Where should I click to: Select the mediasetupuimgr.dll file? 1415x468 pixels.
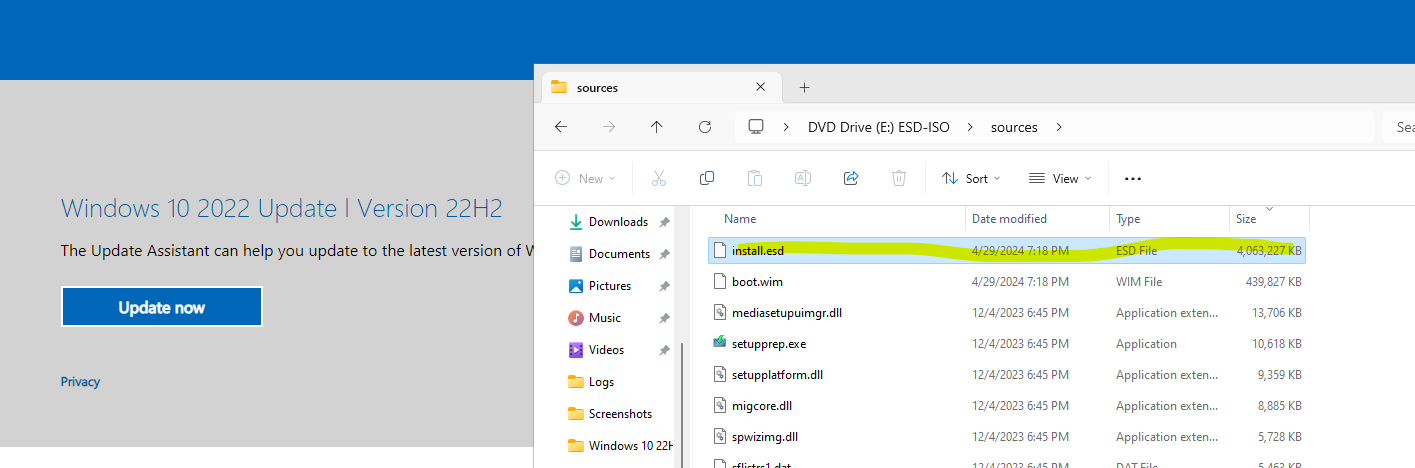[x=1006, y=313]
